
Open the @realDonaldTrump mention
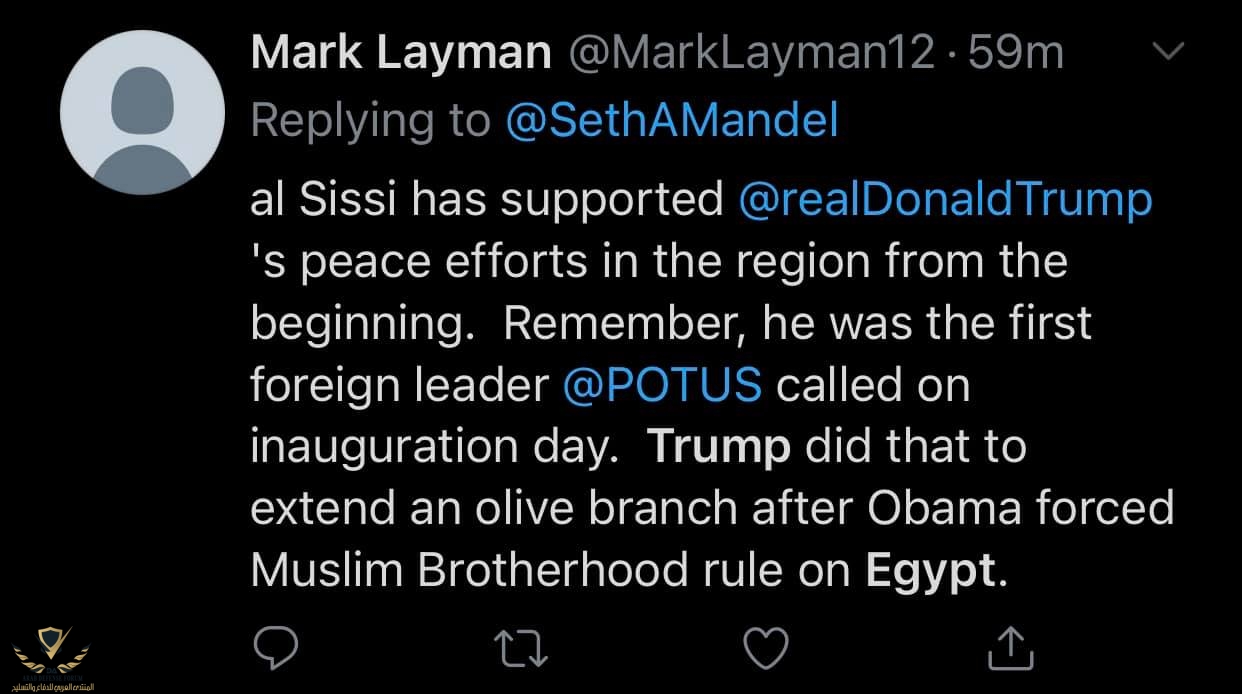tap(944, 200)
